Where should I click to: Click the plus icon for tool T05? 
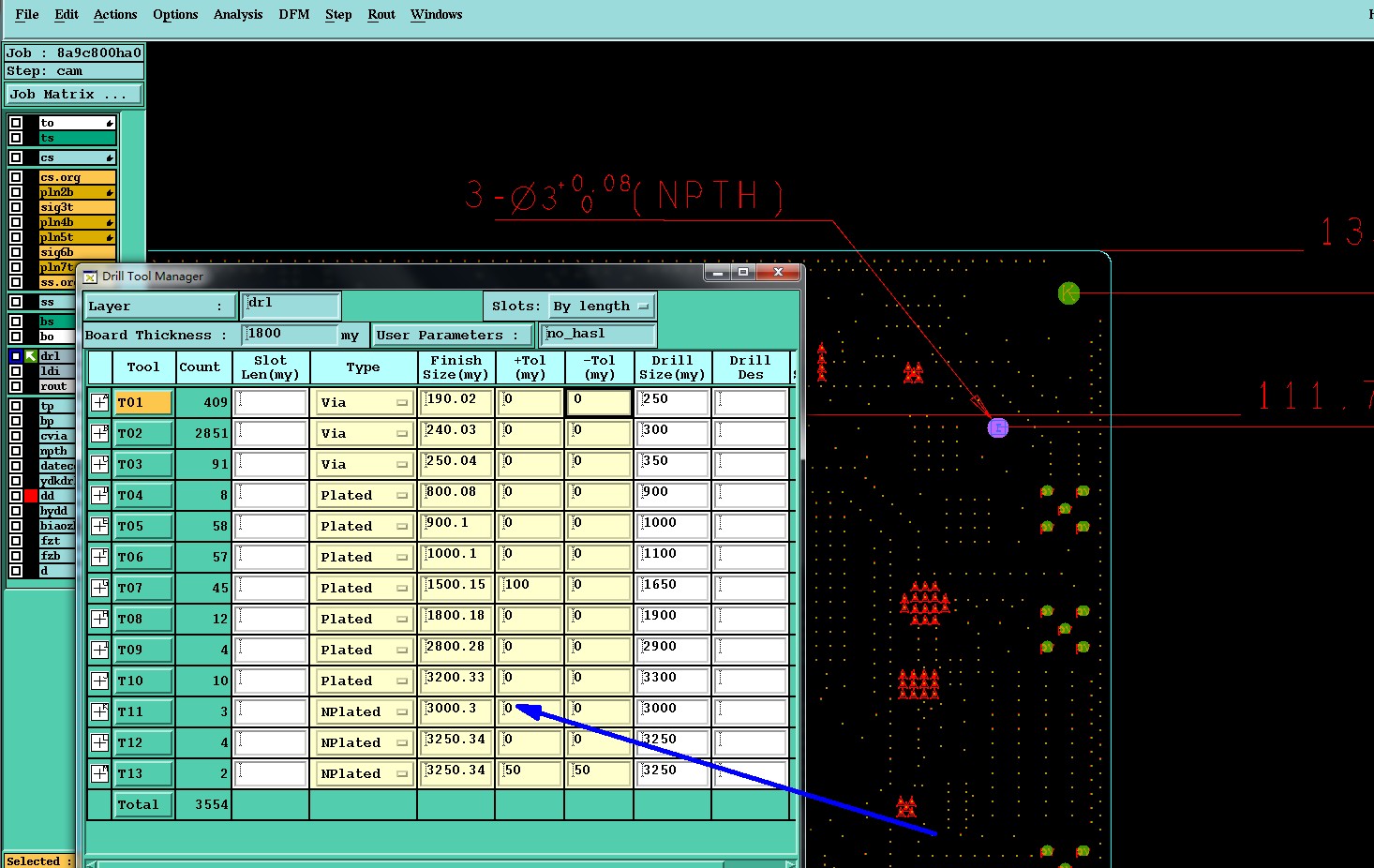99,526
